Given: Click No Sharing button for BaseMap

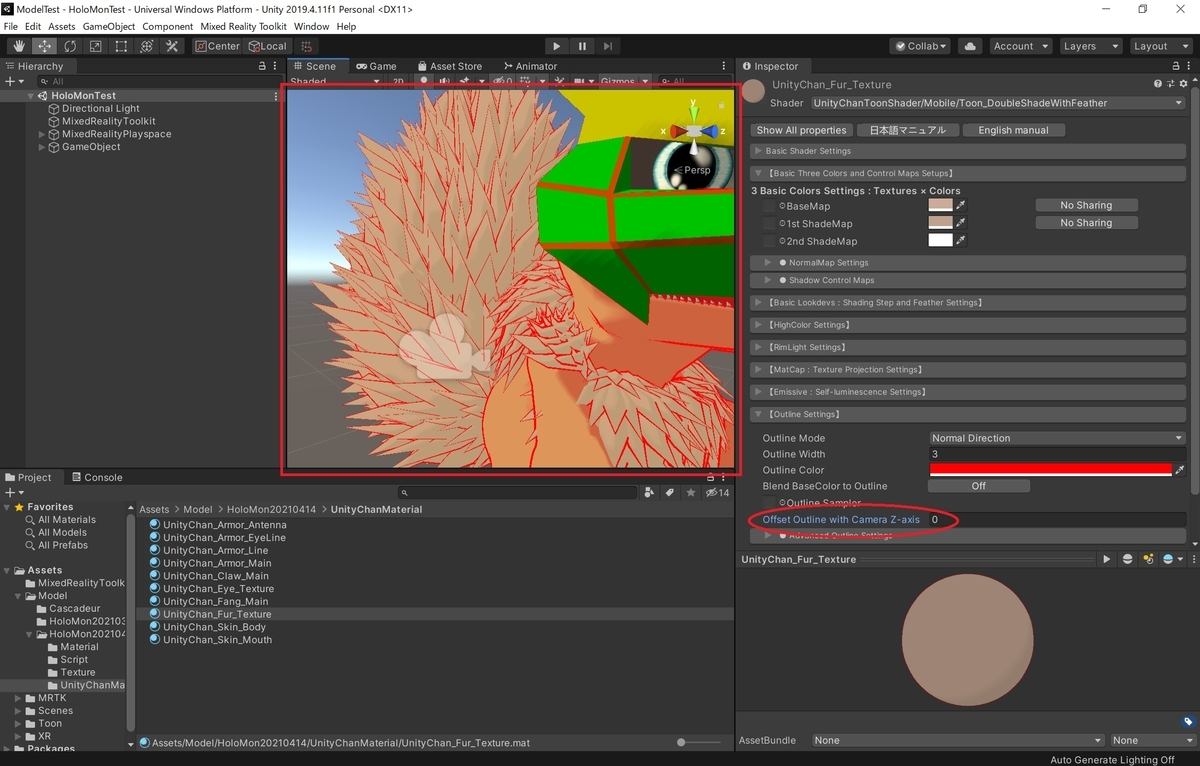Looking at the screenshot, I should coord(1086,205).
